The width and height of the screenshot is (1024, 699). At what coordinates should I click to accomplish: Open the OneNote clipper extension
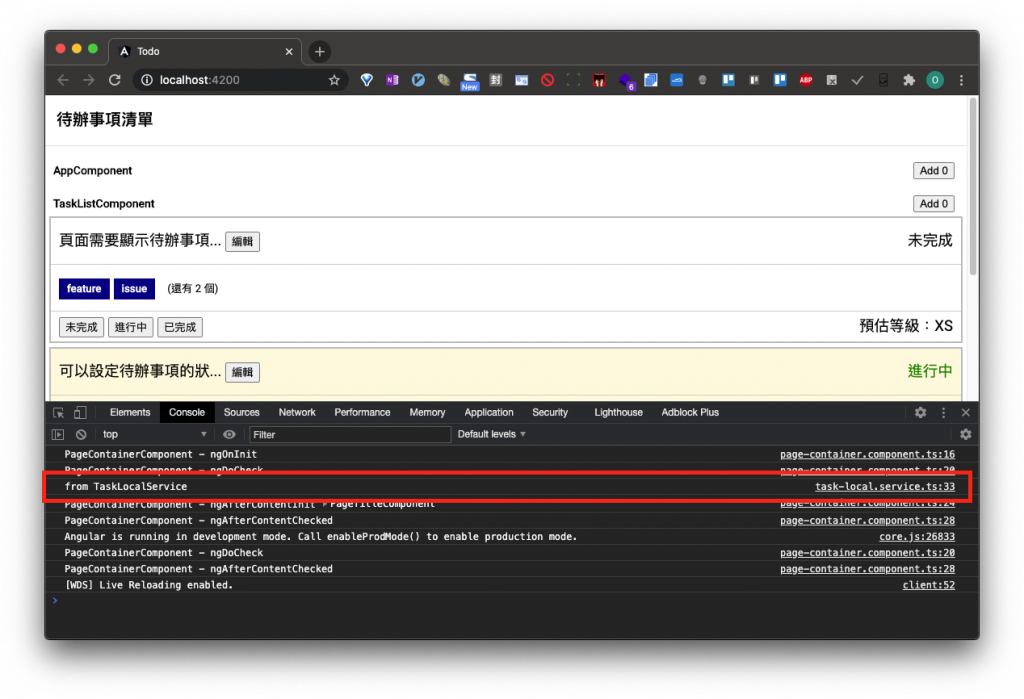(x=392, y=80)
